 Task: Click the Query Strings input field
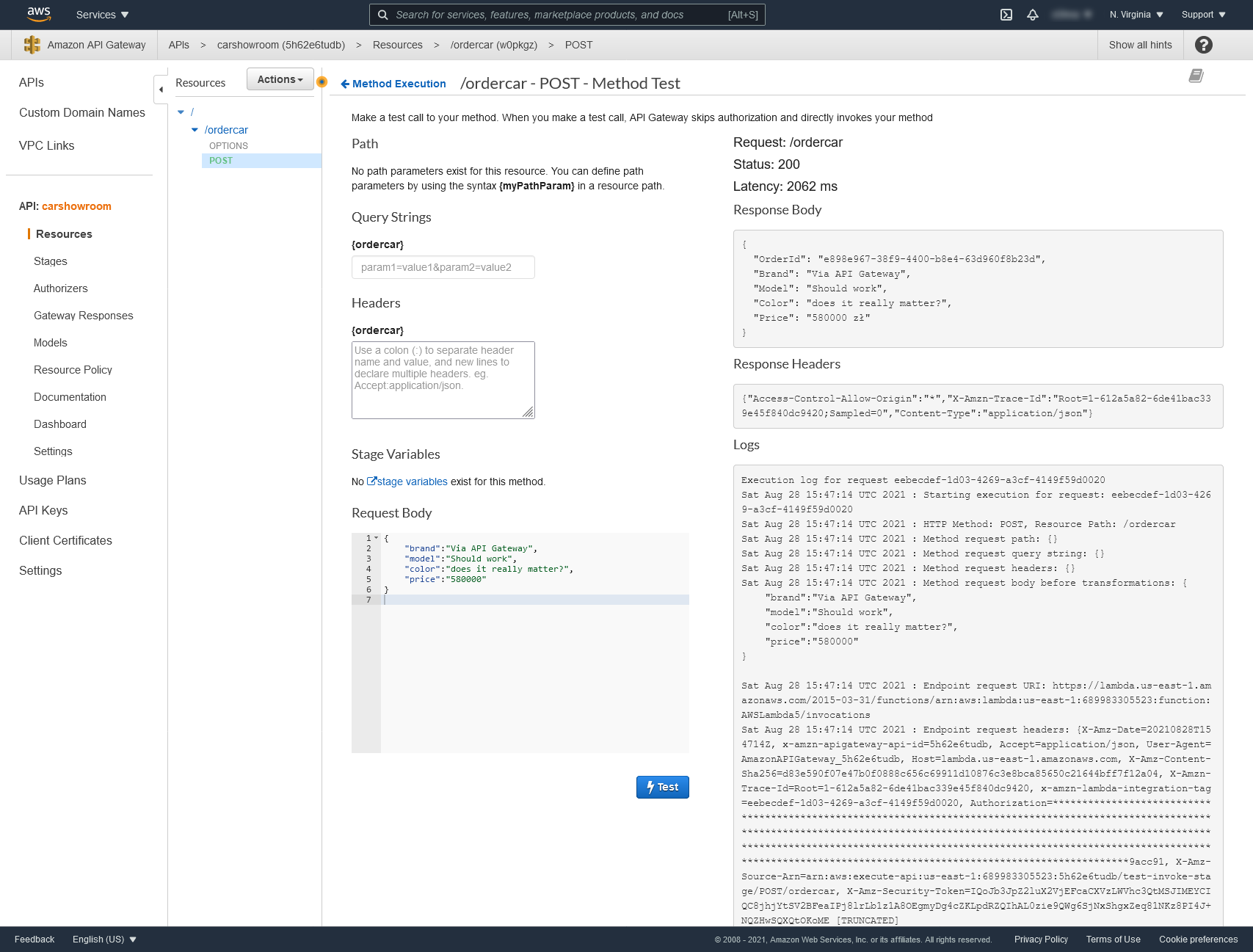443,267
